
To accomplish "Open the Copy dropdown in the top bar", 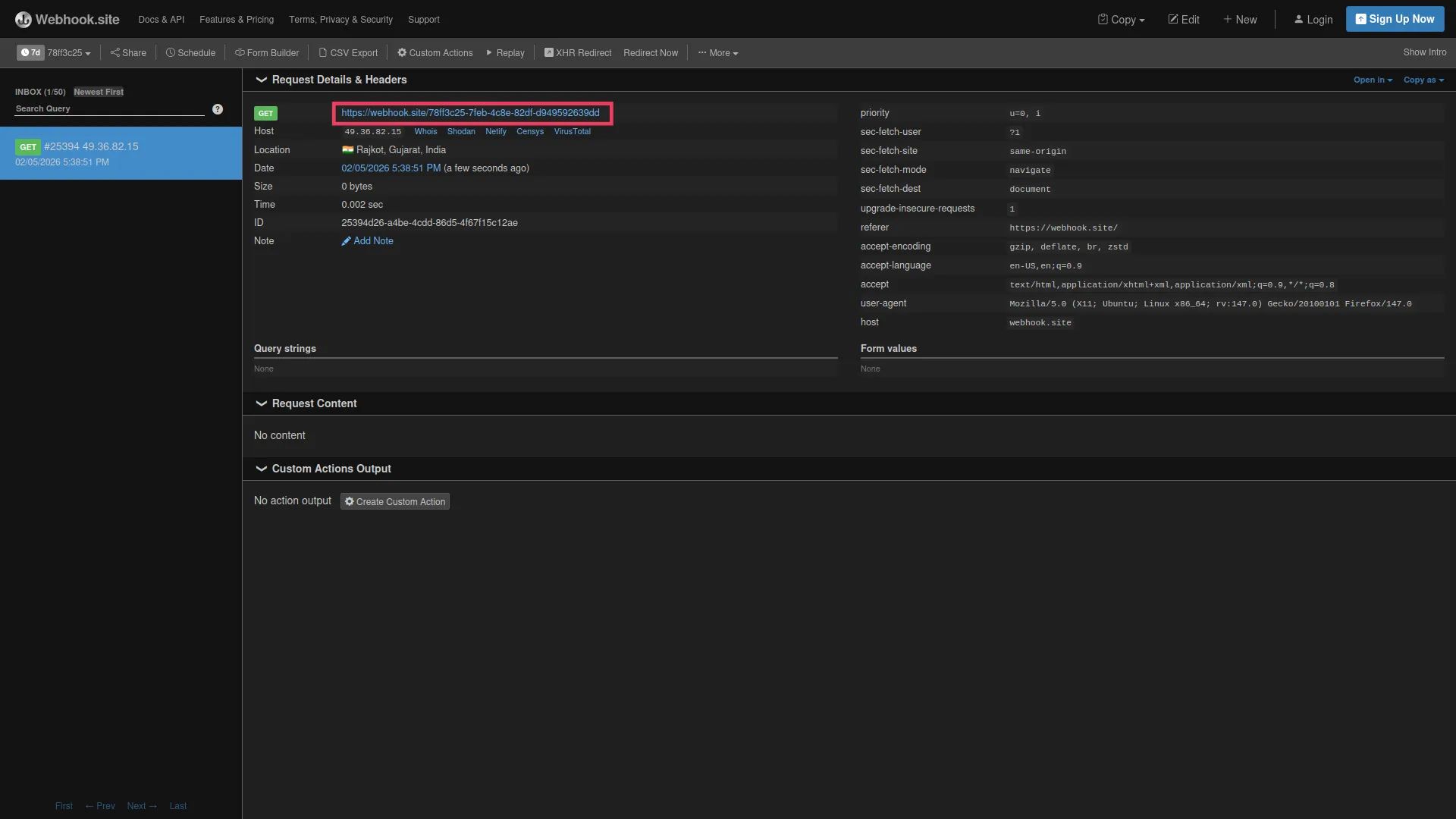I will (1121, 19).
